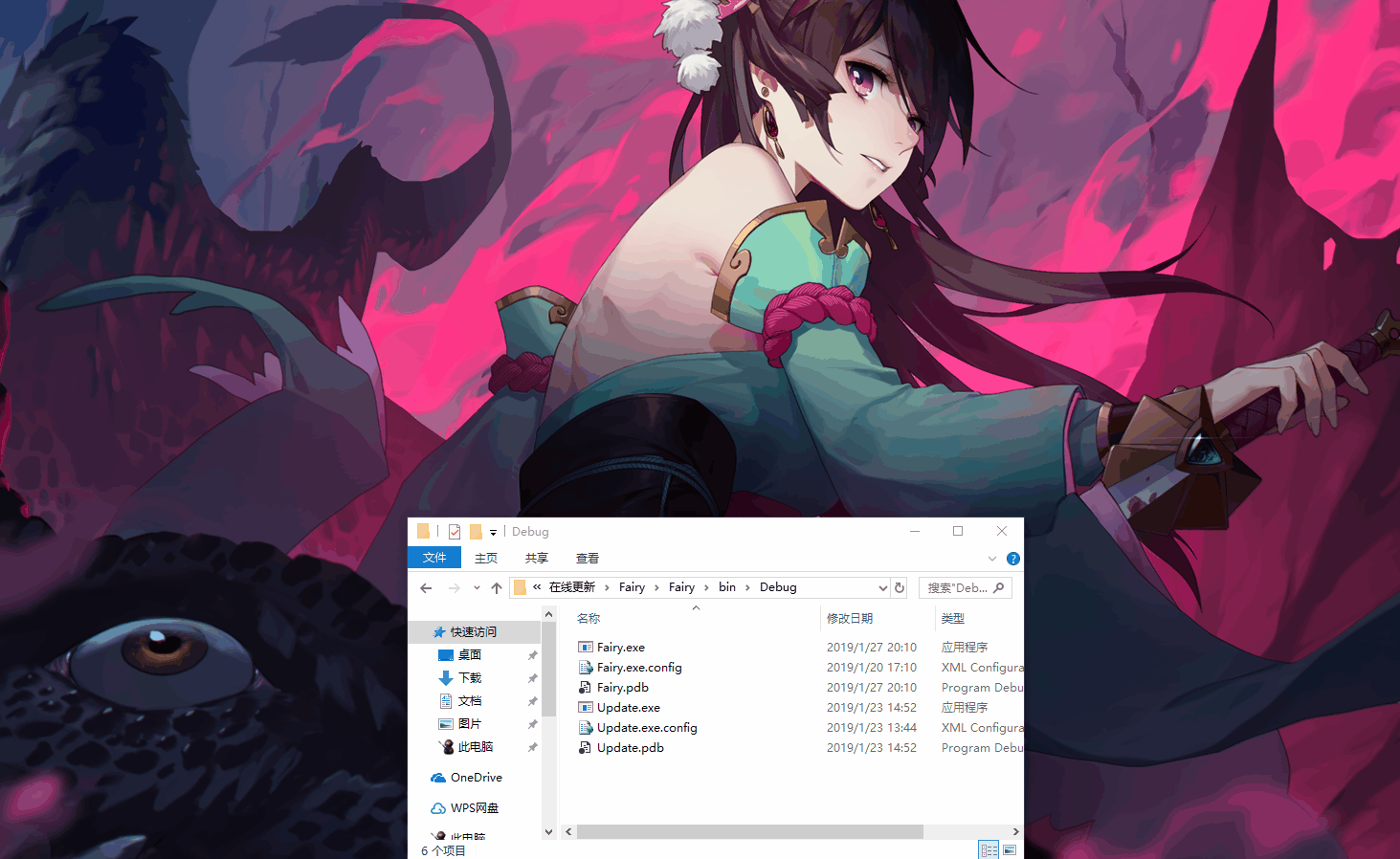Click the Properties checkmark quick-access icon

(x=455, y=532)
